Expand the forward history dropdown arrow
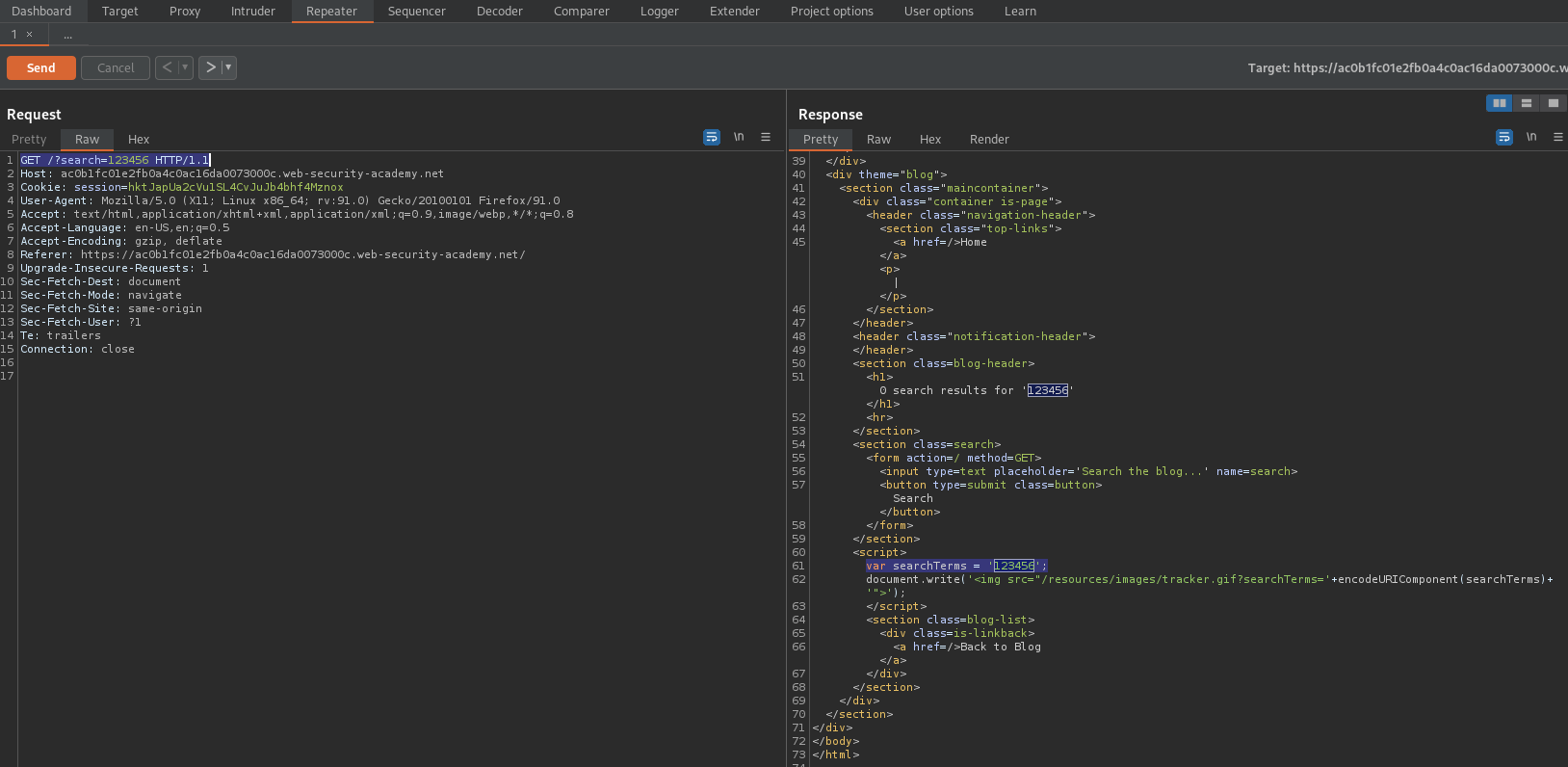 pos(229,67)
